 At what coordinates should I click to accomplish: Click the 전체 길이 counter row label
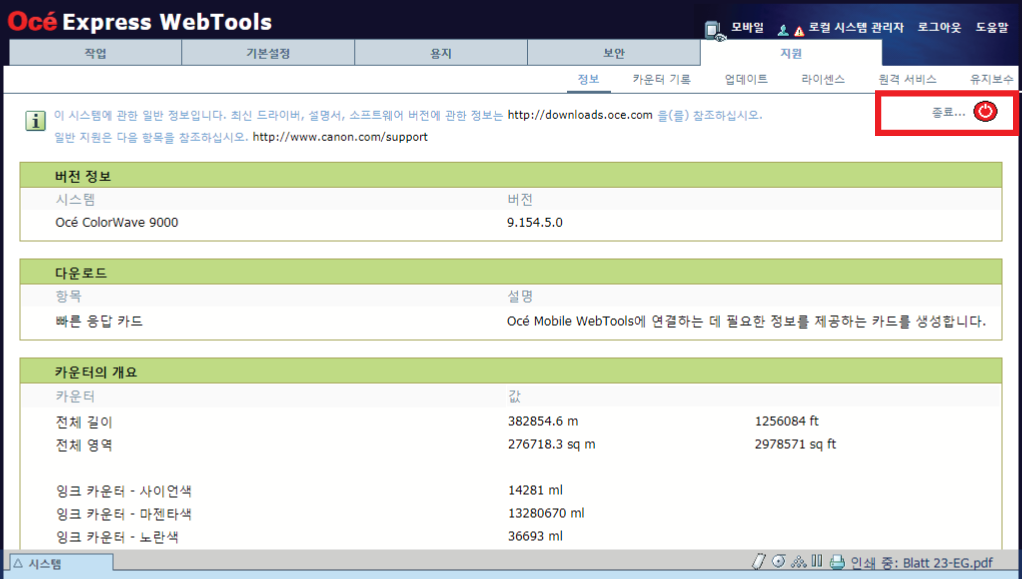pyautogui.click(x=84, y=422)
